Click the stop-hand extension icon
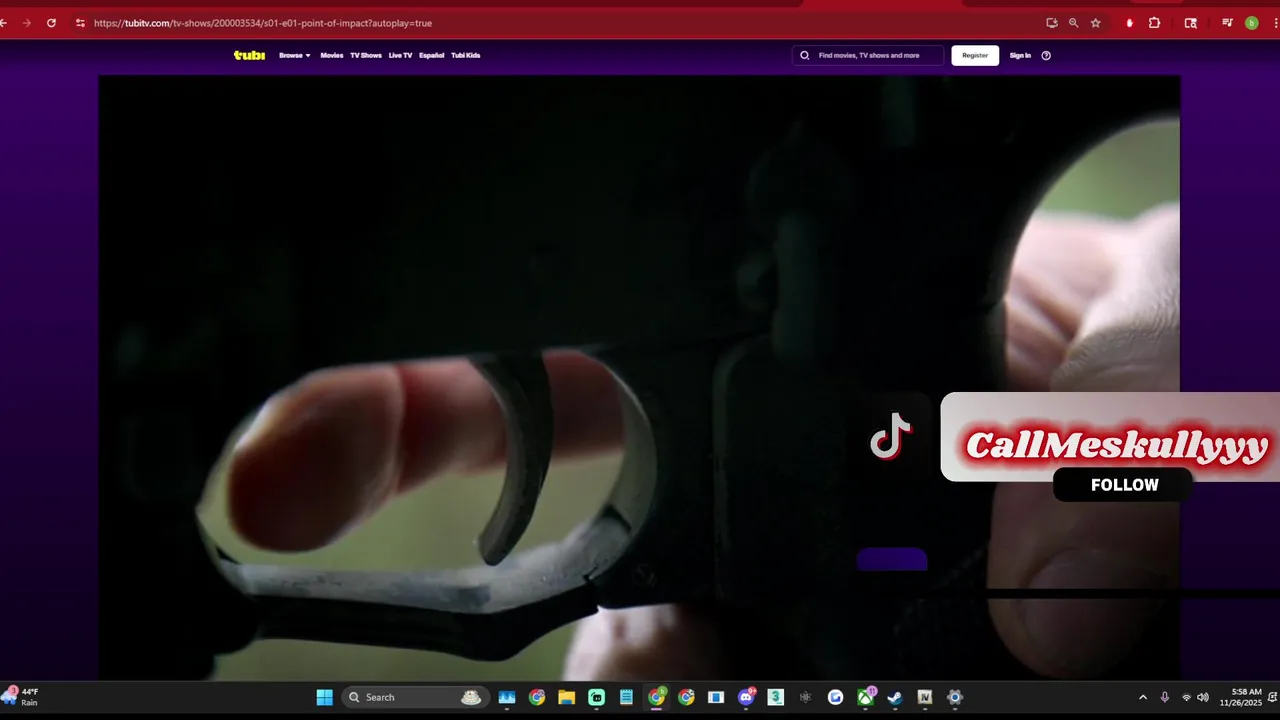 pos(1130,23)
